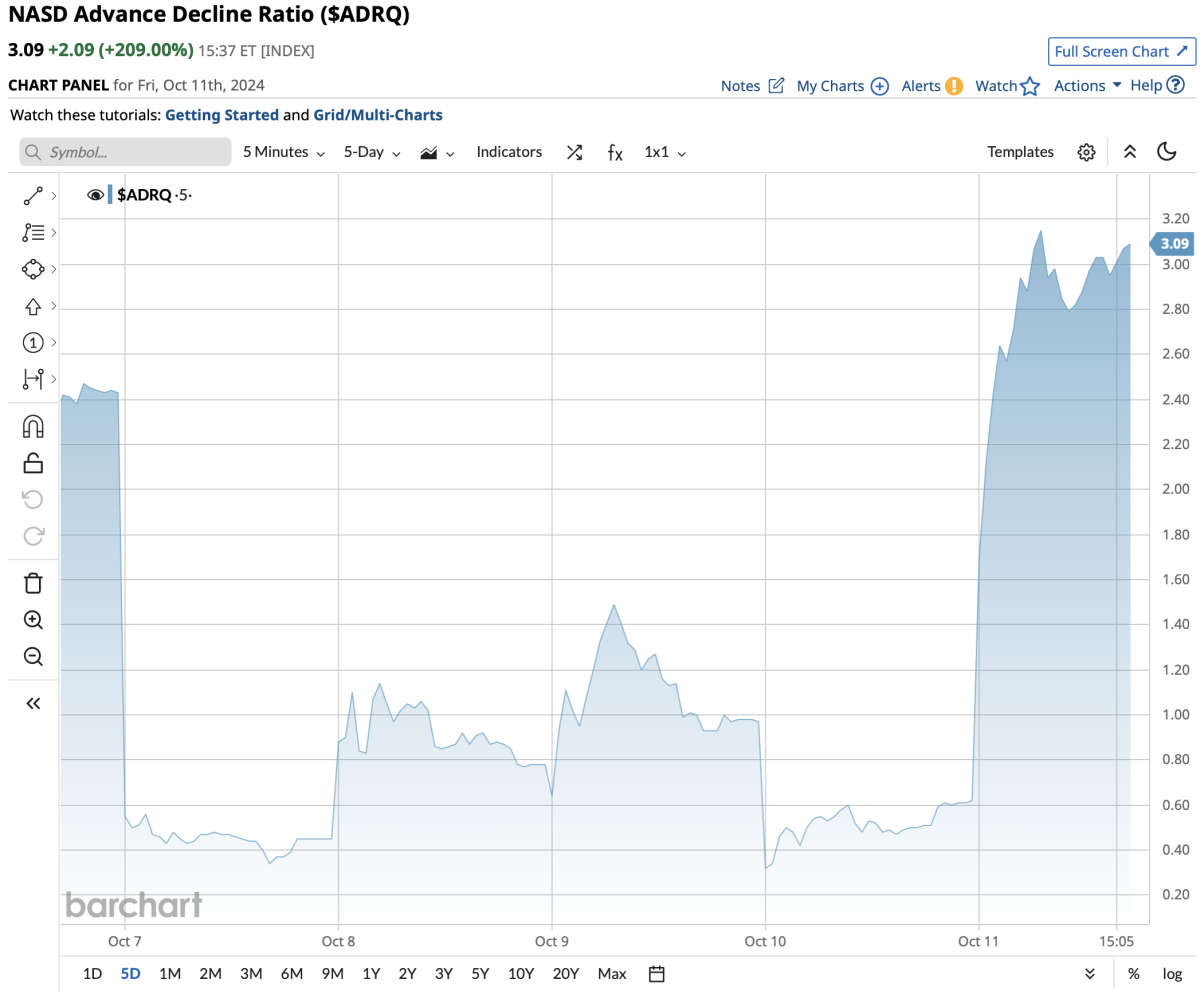Open the 1x1 grid layout dropdown

tap(665, 152)
